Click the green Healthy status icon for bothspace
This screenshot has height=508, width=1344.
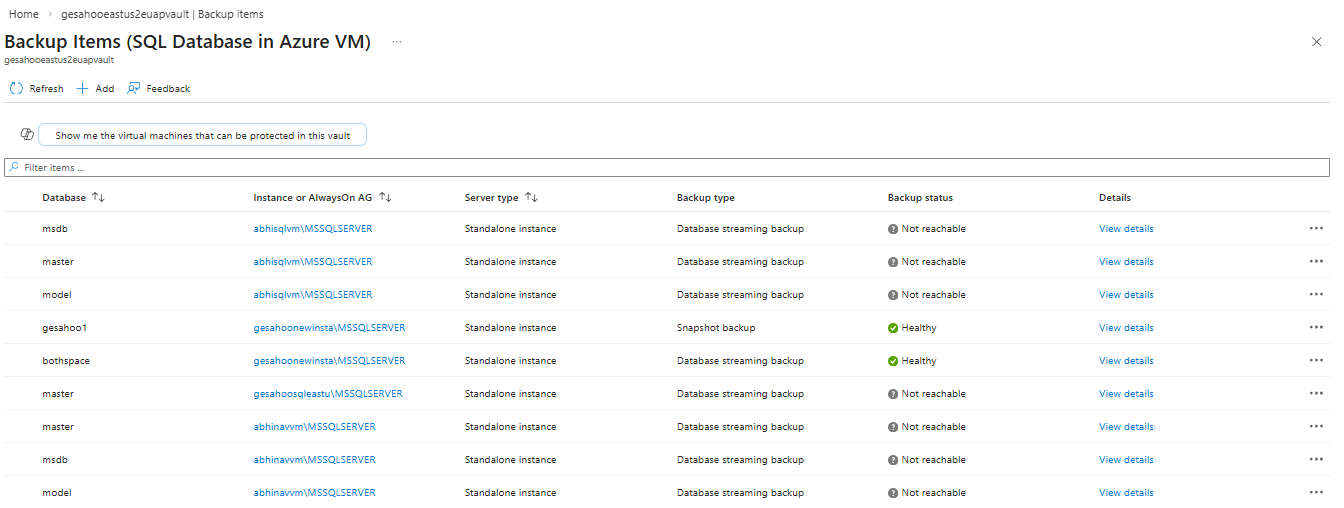pos(893,361)
